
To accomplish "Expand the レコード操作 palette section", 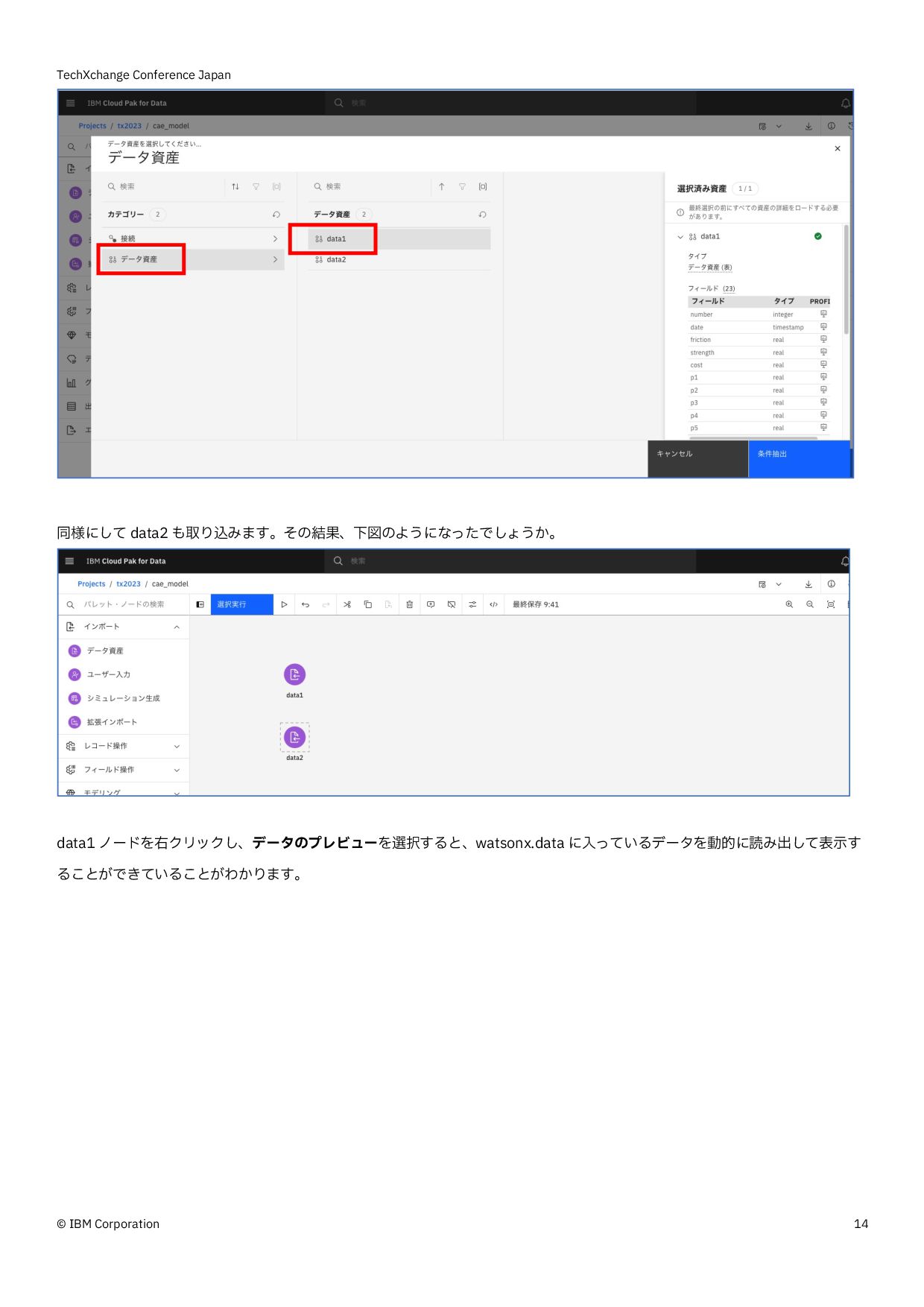I will (x=177, y=746).
